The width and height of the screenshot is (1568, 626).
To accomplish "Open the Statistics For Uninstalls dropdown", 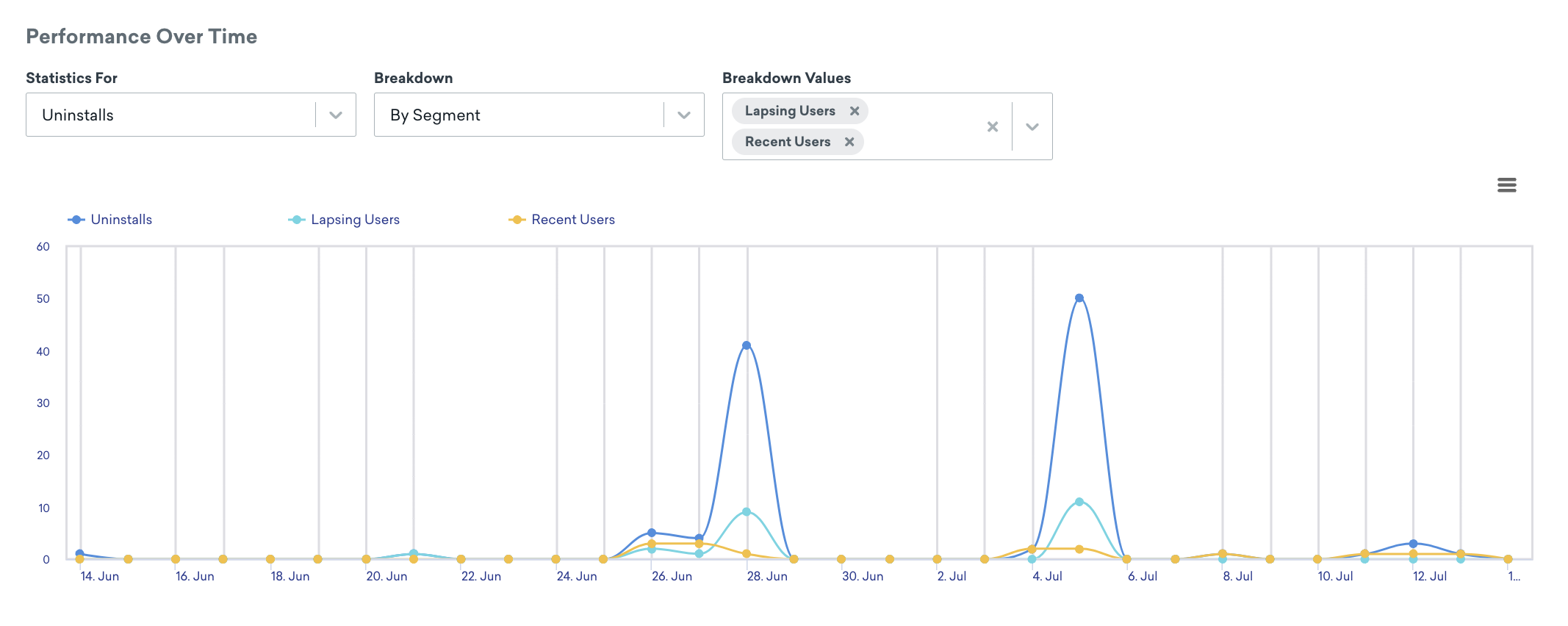I will pos(191,115).
